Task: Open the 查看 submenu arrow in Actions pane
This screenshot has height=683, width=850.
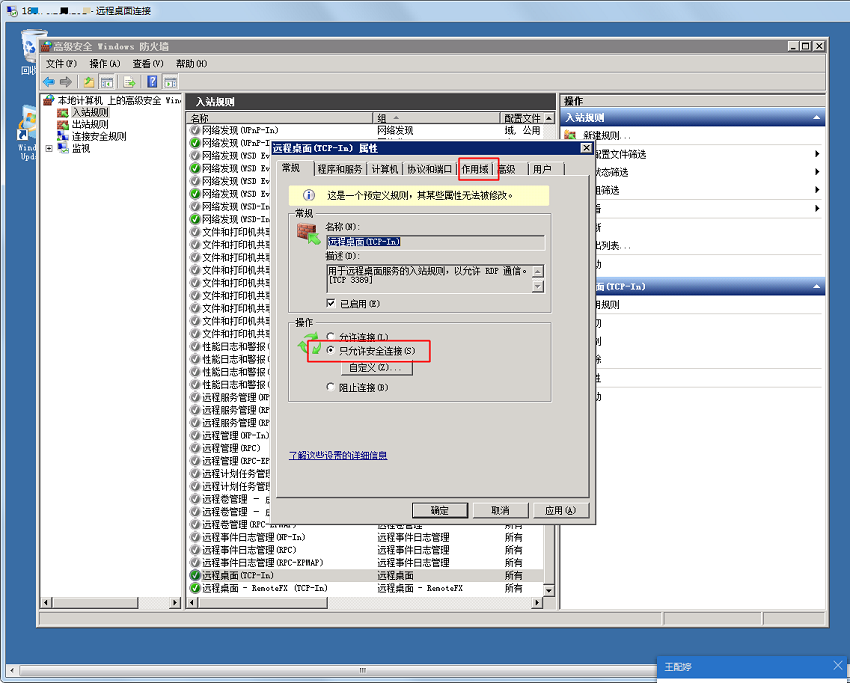Action: (x=817, y=208)
